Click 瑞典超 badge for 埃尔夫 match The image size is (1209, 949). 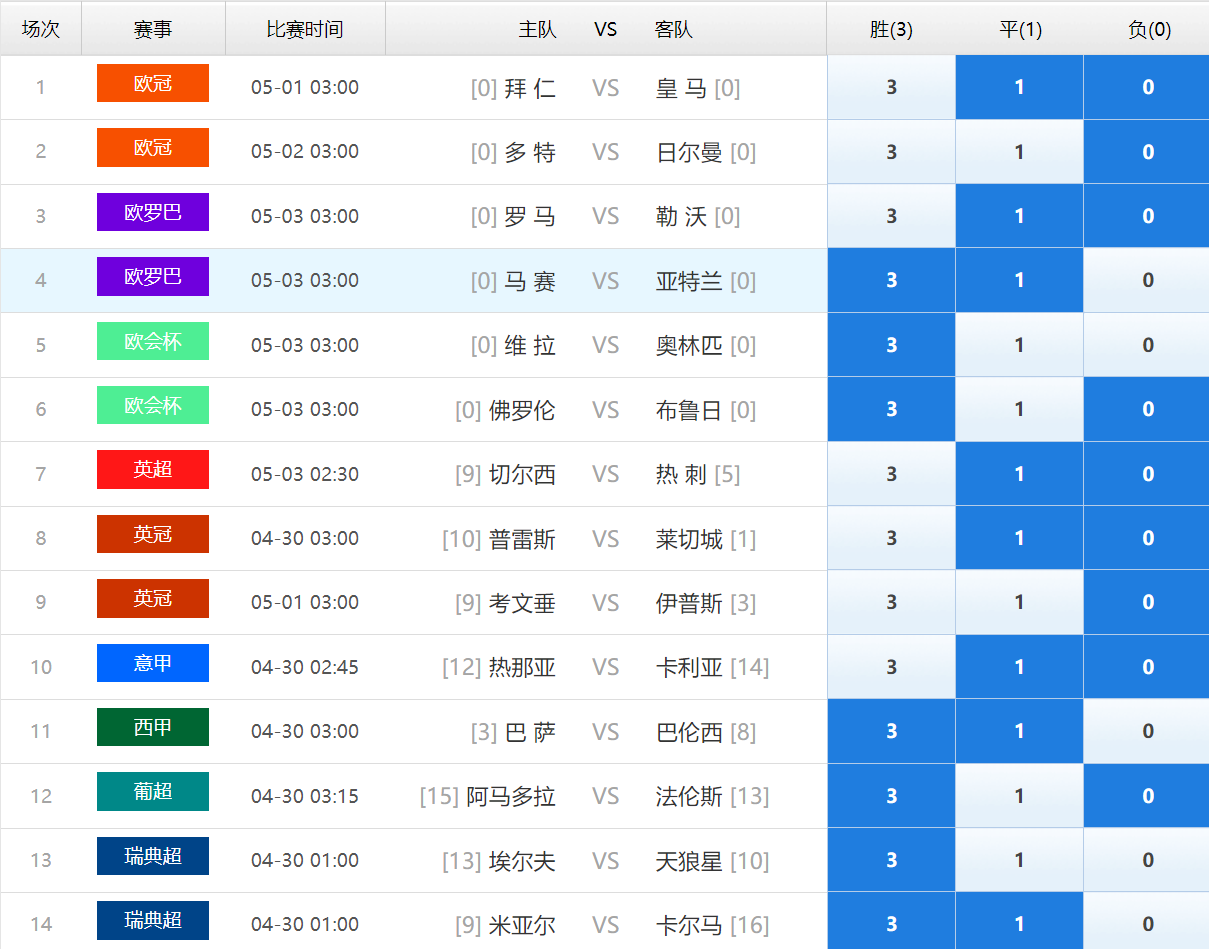153,856
